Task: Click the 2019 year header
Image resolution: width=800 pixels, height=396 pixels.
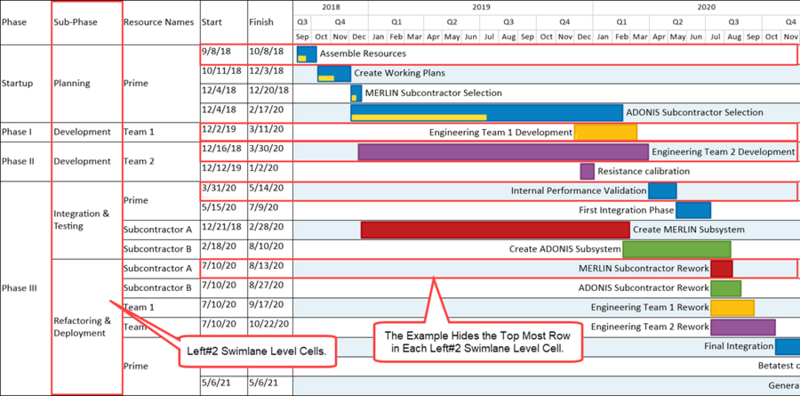Action: [480, 7]
